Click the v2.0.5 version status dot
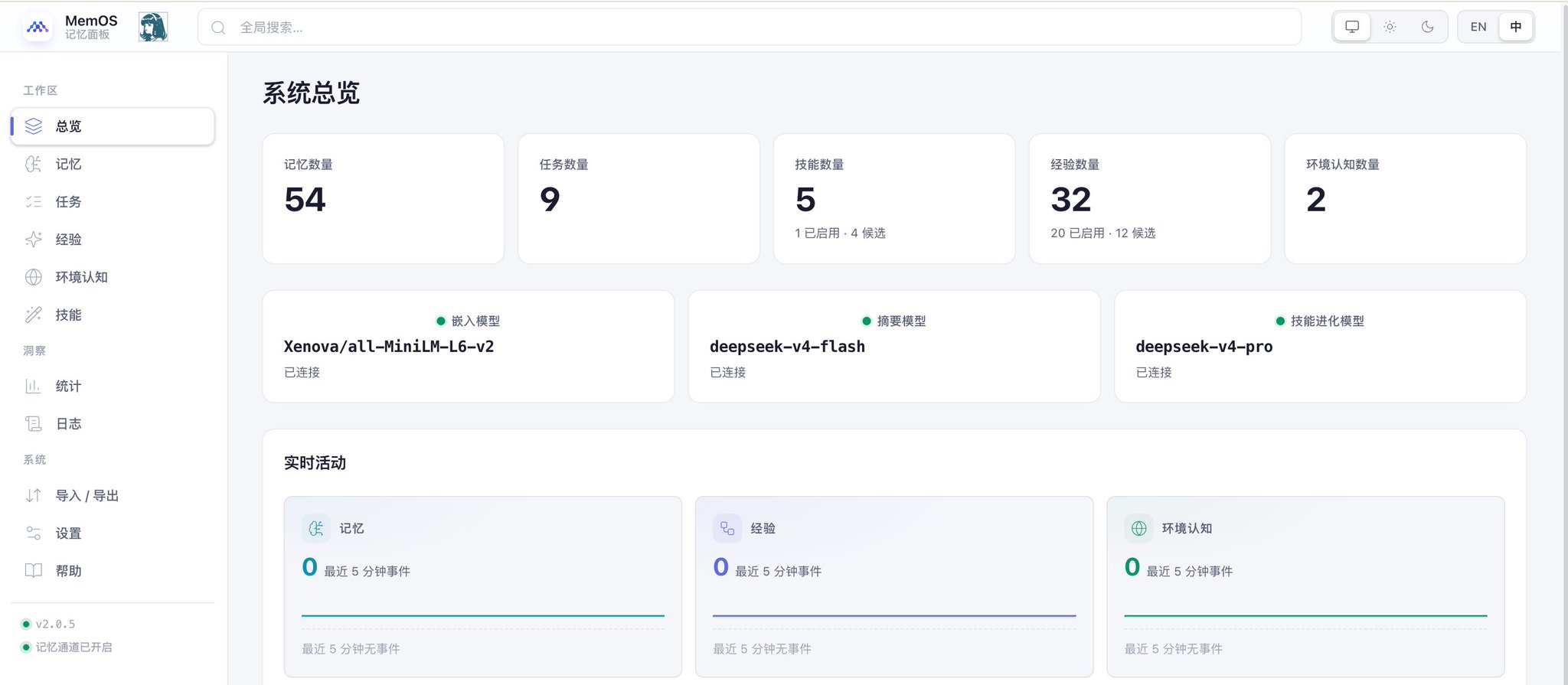Viewport: 1568px width, 685px height. (x=26, y=624)
